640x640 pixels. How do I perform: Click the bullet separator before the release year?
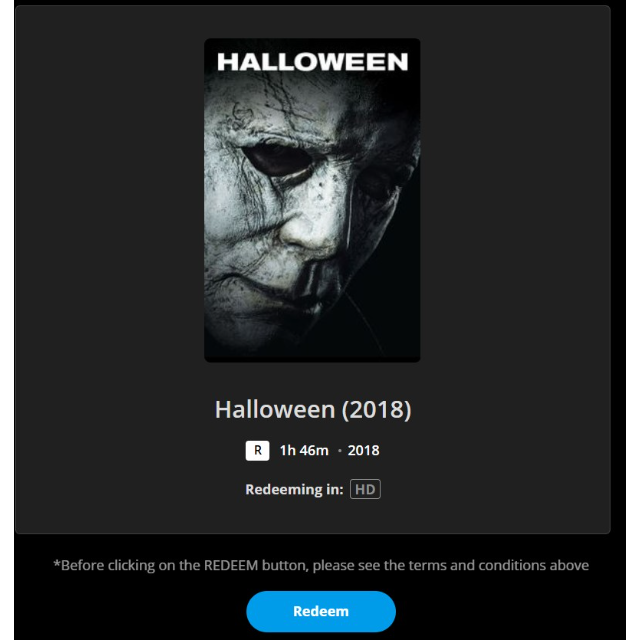click(x=340, y=451)
